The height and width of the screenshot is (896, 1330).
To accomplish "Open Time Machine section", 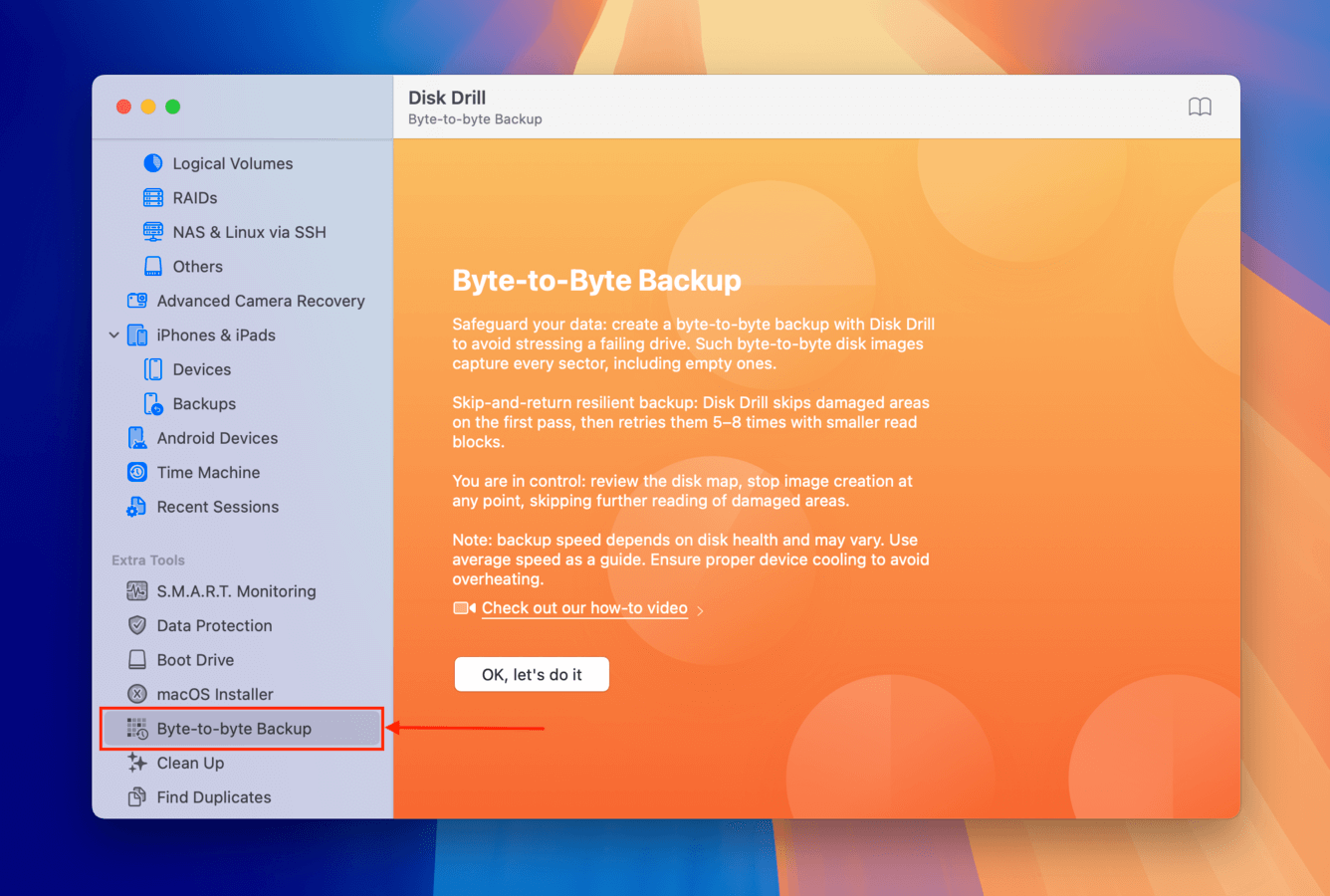I will coord(208,473).
